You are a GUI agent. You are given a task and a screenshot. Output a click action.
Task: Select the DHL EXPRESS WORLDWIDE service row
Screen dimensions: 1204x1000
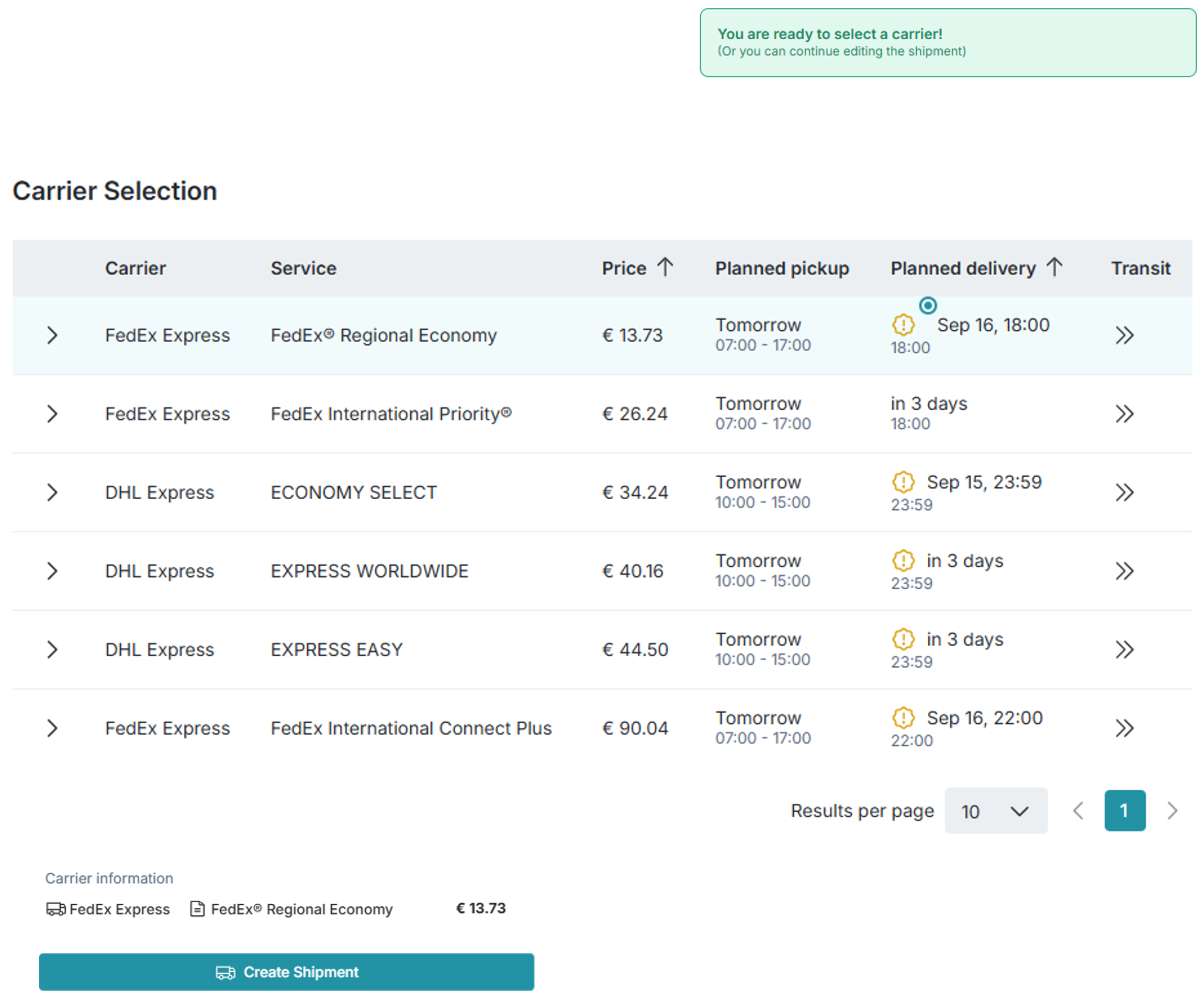pyautogui.click(x=369, y=571)
